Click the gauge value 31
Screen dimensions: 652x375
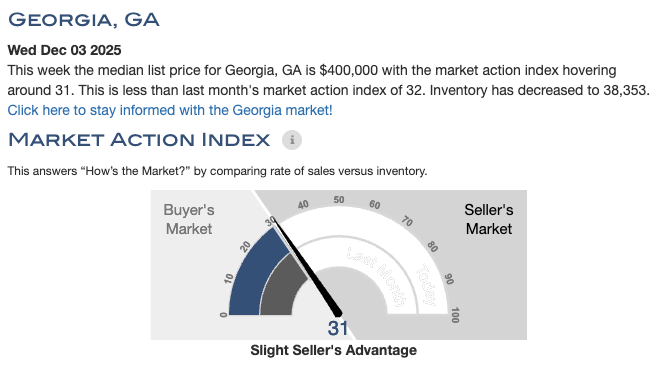tap(337, 328)
